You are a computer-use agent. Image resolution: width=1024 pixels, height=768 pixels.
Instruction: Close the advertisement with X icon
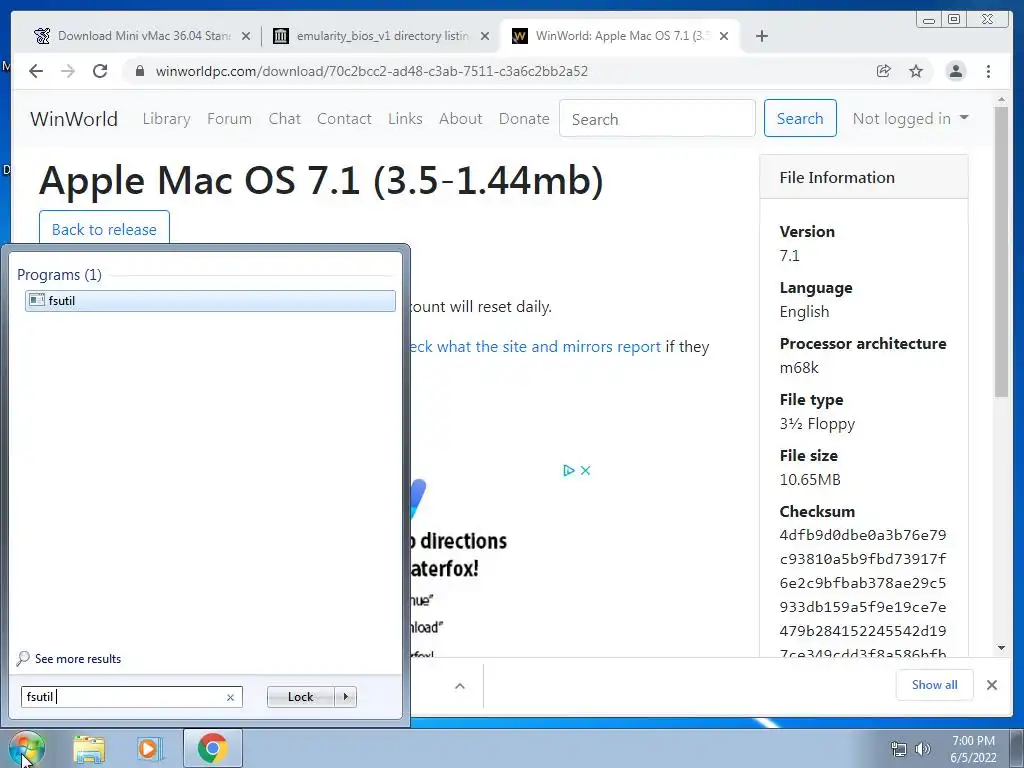[x=585, y=470]
